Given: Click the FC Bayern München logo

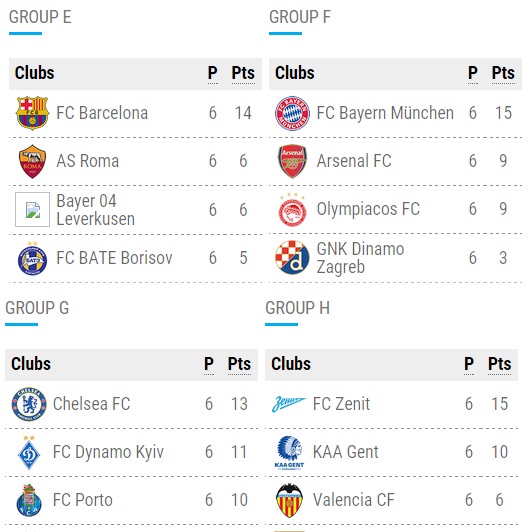Looking at the screenshot, I should (292, 113).
